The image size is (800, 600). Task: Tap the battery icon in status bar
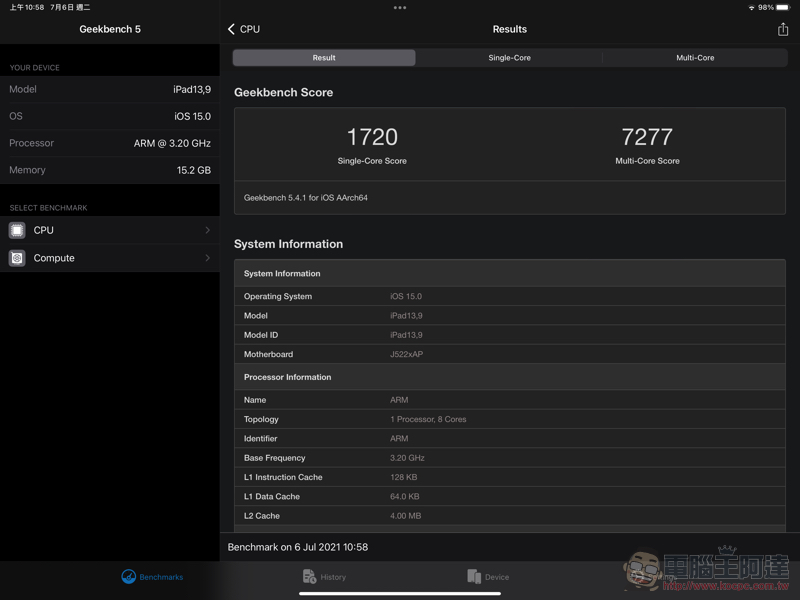pyautogui.click(x=783, y=7)
